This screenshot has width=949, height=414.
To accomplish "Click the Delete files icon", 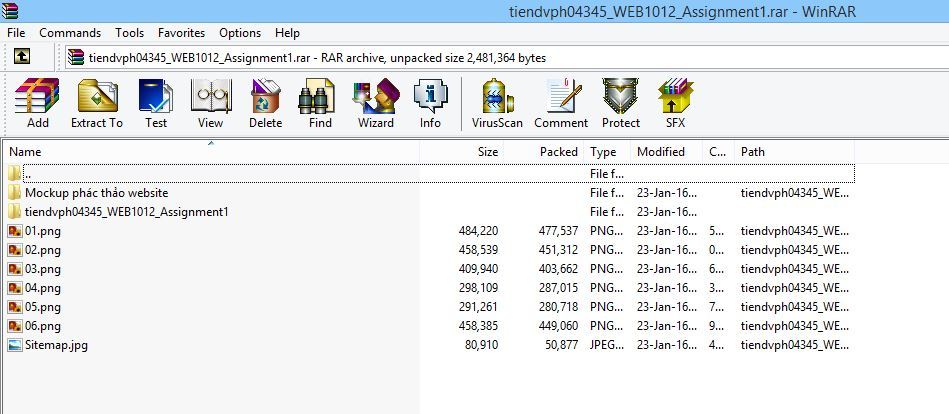I will point(265,96).
